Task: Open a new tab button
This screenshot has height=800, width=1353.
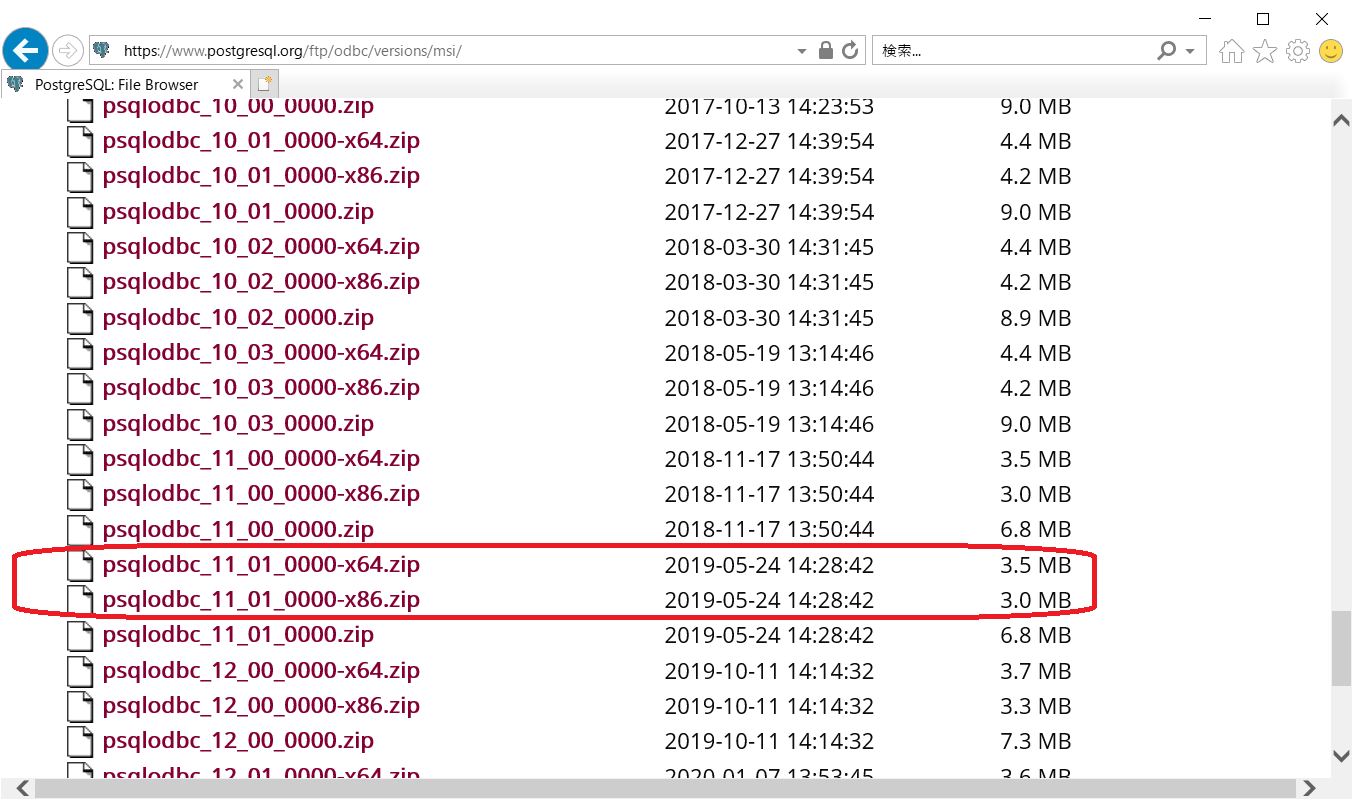Action: pos(264,85)
